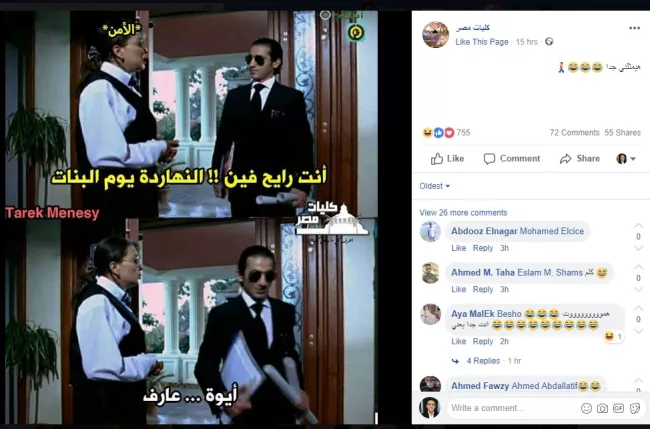
Task: Open the profile switcher dropdown beside Share
Action: coord(626,159)
